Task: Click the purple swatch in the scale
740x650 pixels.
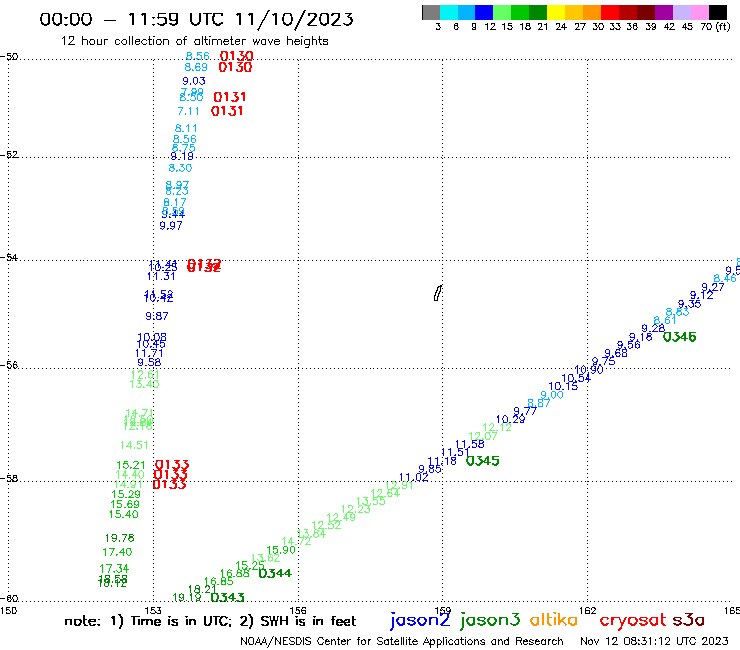Action: pos(664,12)
